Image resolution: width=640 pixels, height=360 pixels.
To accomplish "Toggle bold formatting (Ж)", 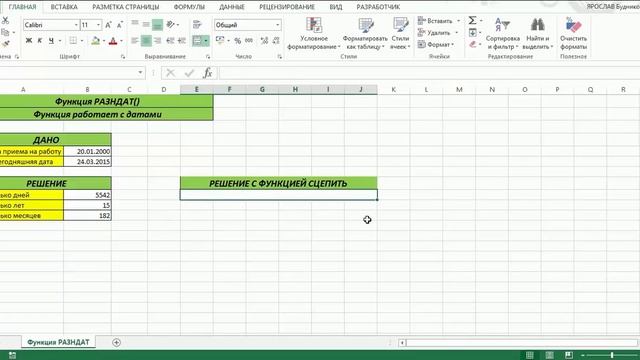I will 29,40.
